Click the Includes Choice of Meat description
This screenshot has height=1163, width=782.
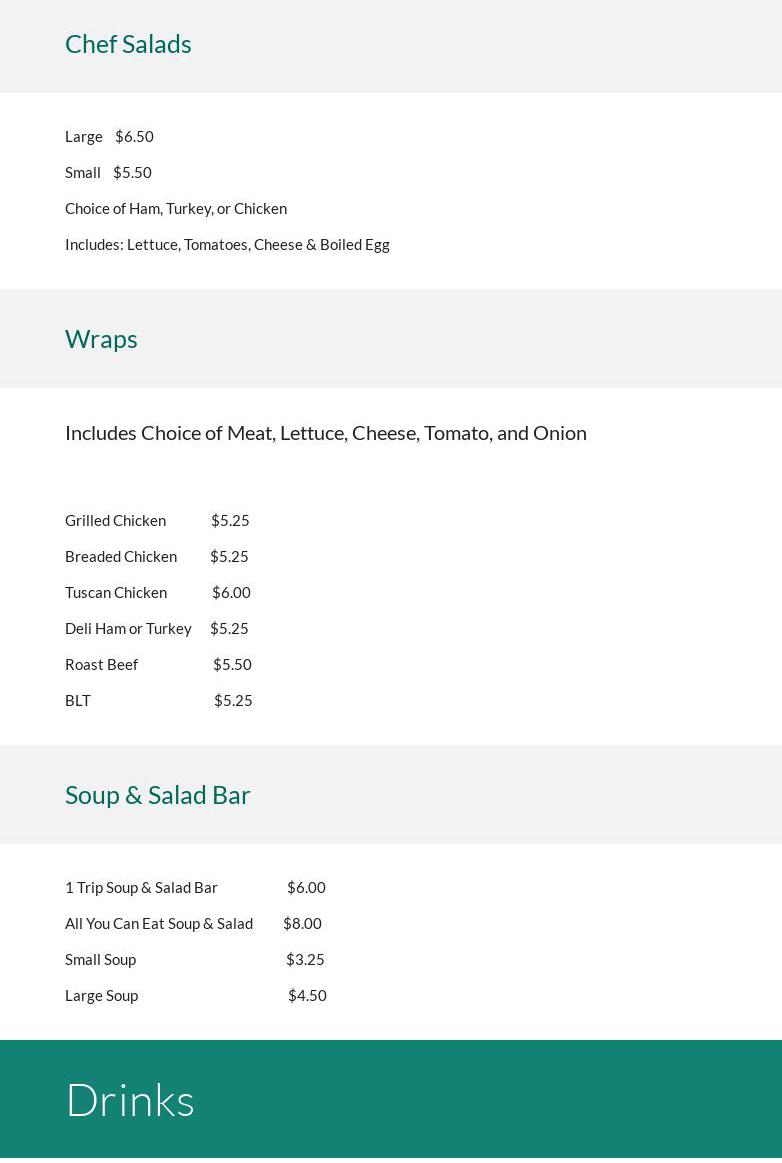[x=325, y=432]
